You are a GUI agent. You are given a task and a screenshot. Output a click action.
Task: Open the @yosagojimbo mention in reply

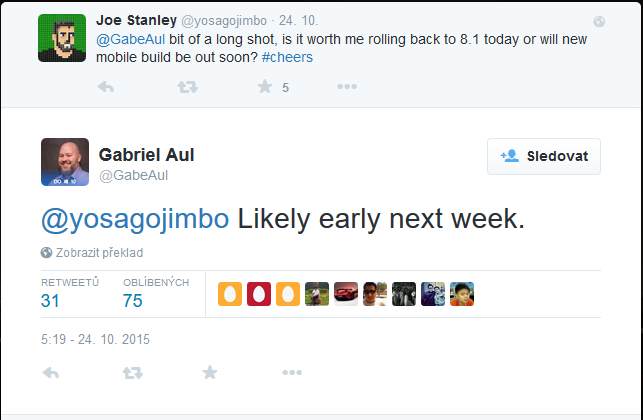click(x=135, y=219)
